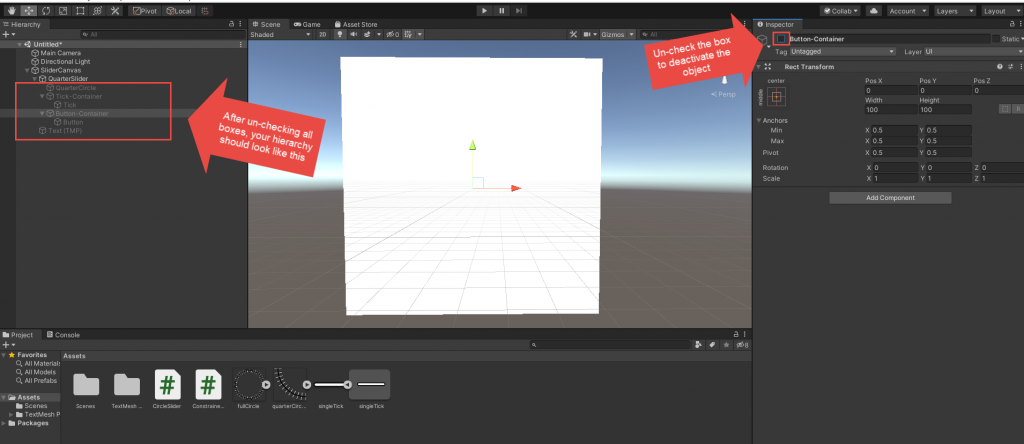Open the Layer dropdown showing UI
The width and height of the screenshot is (1024, 444).
[x=973, y=52]
